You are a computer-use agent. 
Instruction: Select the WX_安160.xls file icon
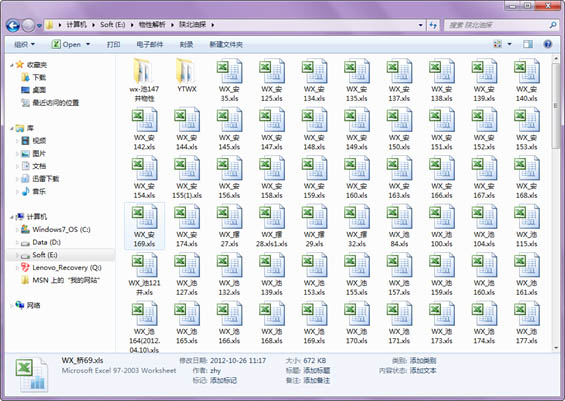click(356, 169)
